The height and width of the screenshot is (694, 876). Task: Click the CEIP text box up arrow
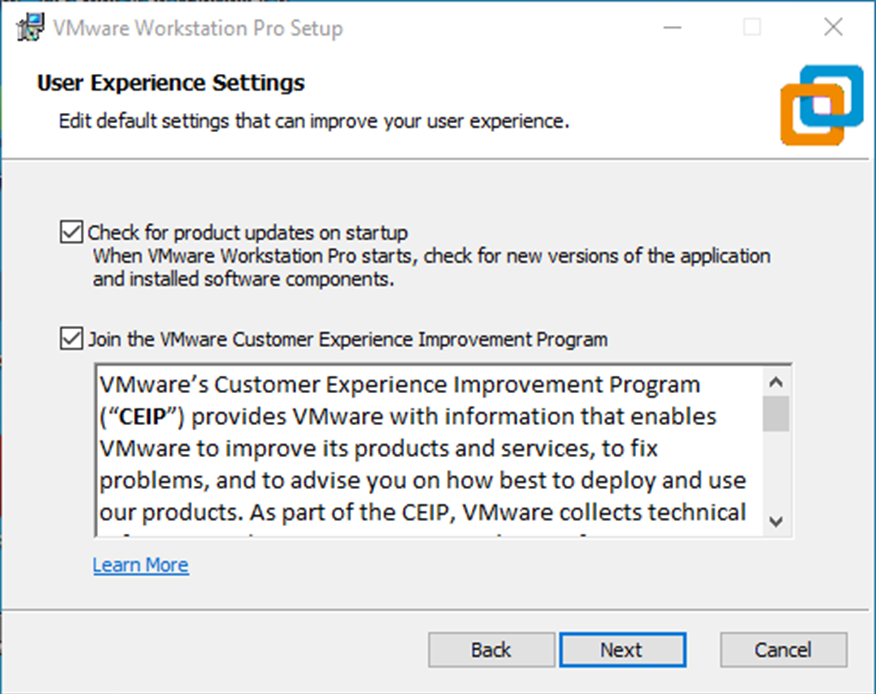coord(776,382)
